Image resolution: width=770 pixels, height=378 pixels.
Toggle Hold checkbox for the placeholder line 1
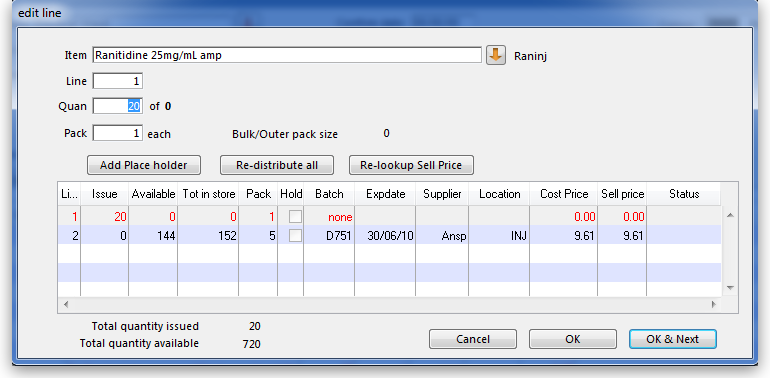coord(295,216)
